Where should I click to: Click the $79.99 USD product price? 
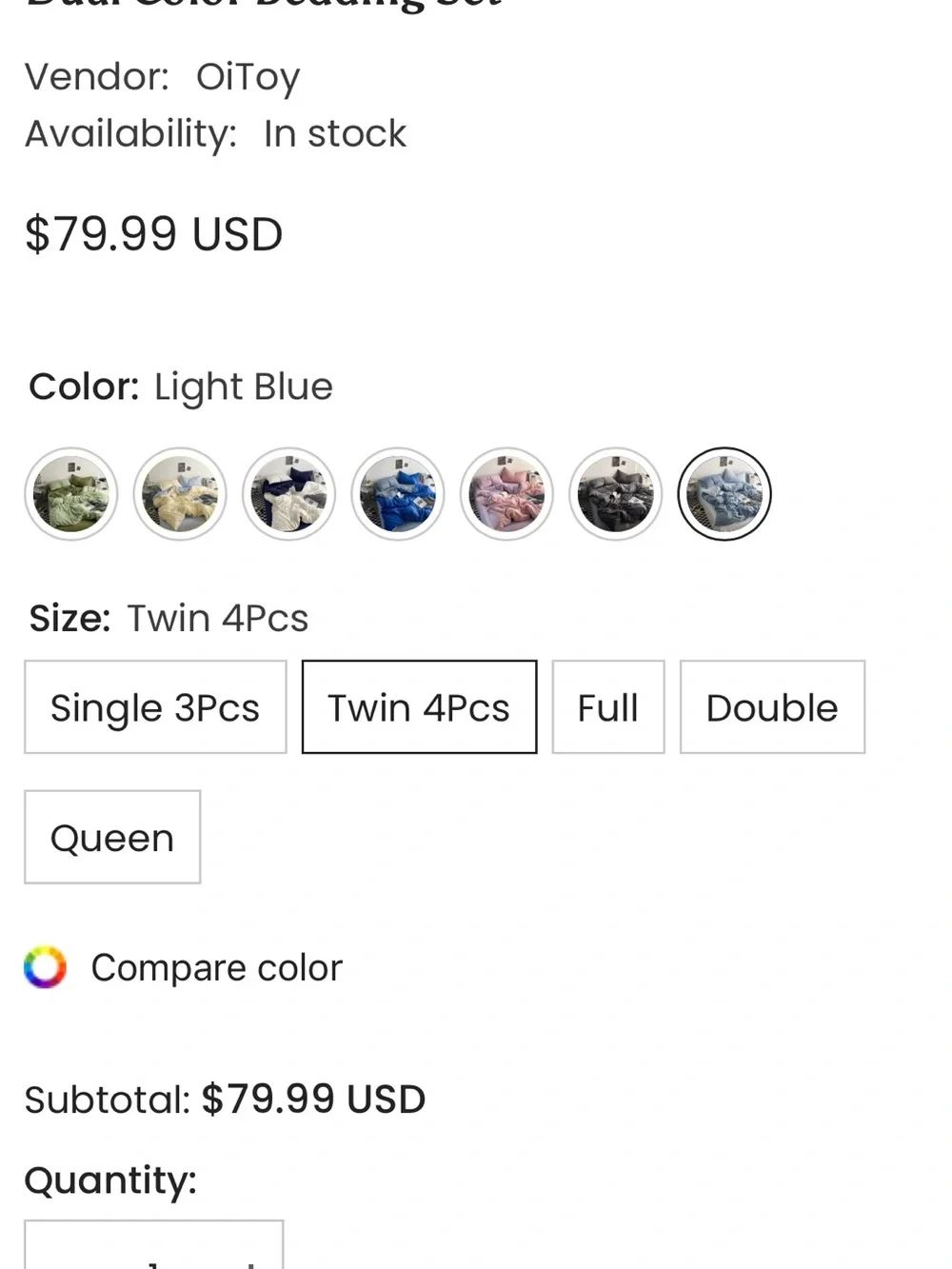point(154,234)
